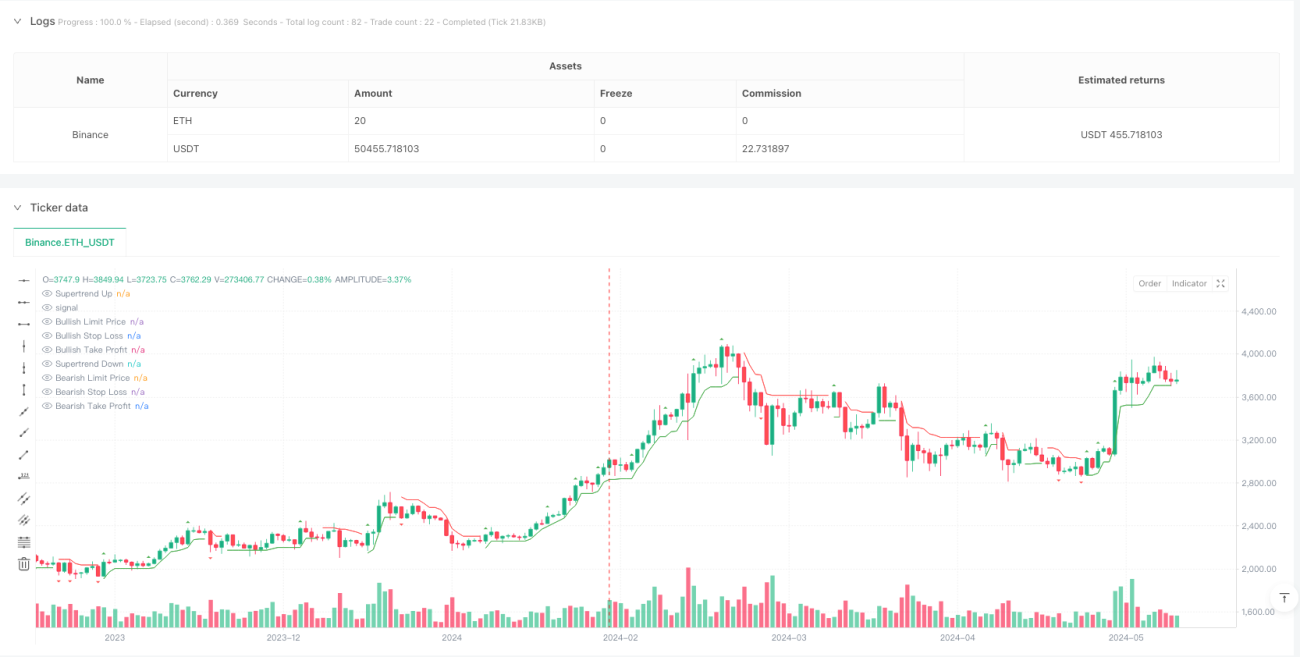
Task: Hide the Bearish Take Profit plot
Action: point(47,406)
